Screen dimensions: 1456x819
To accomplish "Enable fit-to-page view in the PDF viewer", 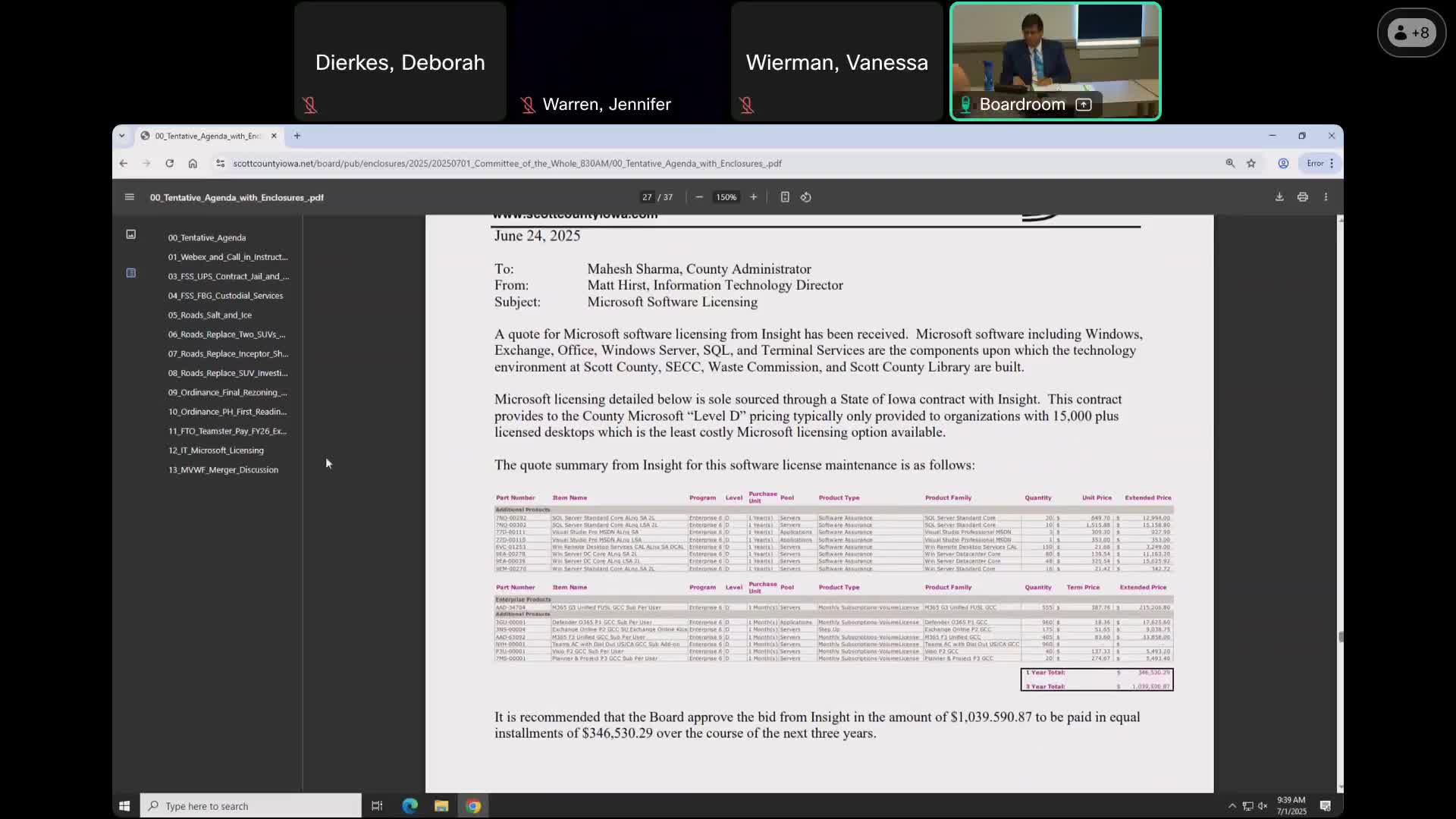I will (x=785, y=196).
